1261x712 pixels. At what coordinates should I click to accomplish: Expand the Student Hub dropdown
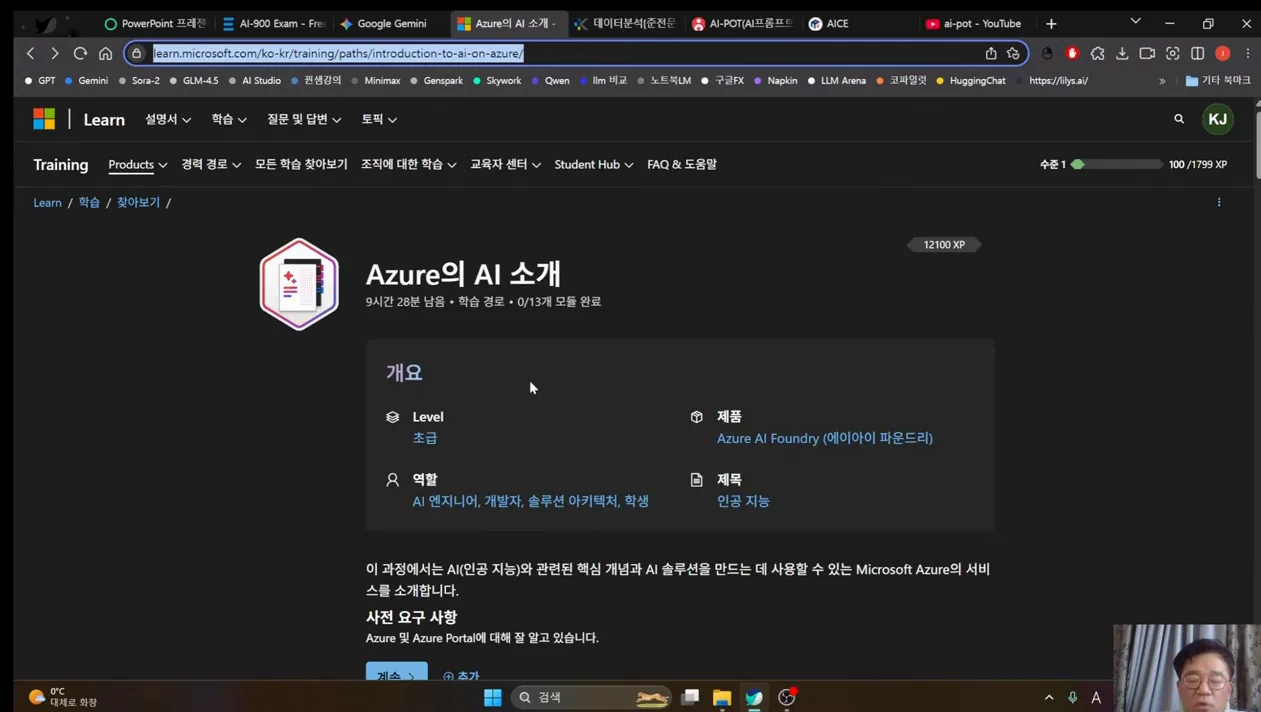coord(594,164)
